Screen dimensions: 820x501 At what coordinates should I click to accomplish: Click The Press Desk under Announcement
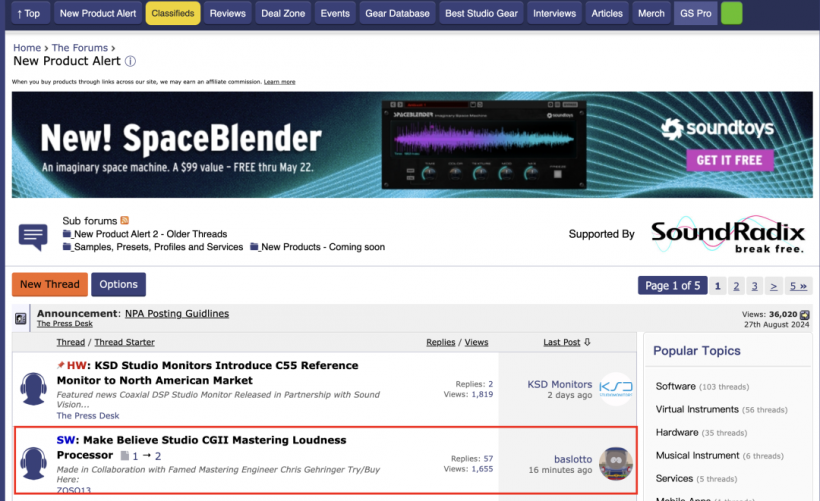[65, 324]
